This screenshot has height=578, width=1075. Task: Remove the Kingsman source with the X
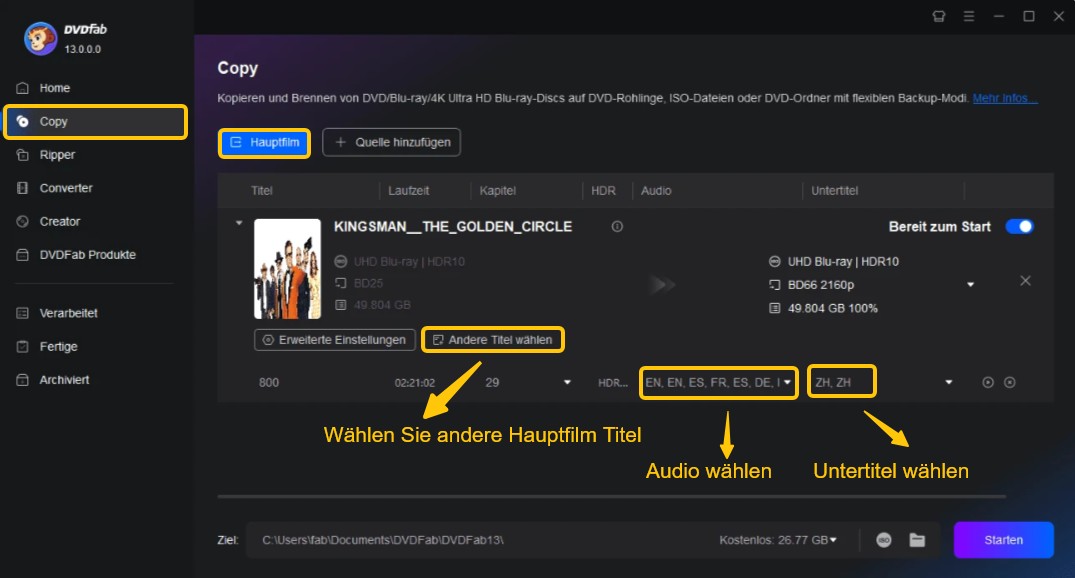pos(1025,281)
